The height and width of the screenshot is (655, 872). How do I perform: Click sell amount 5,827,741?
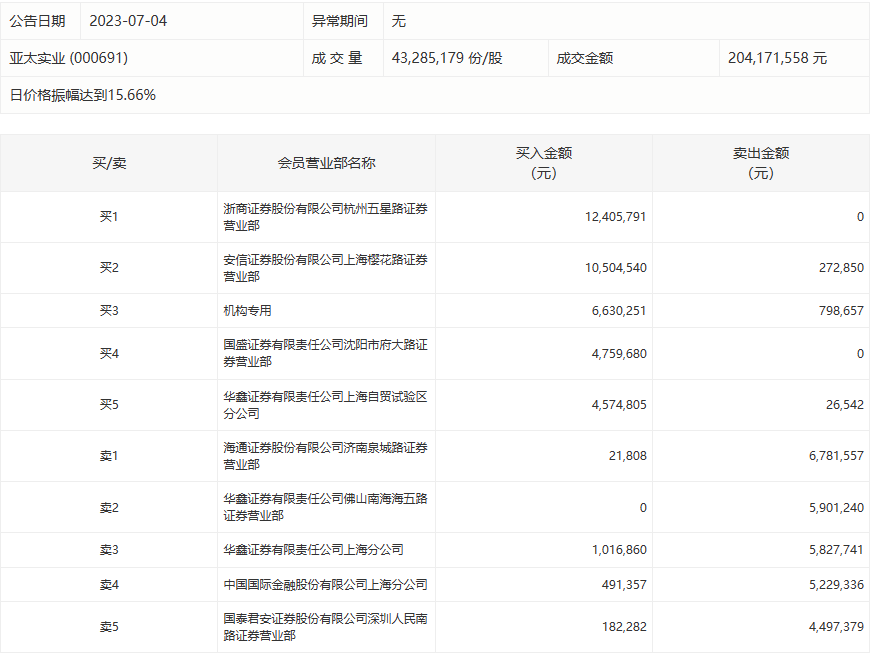pos(836,550)
